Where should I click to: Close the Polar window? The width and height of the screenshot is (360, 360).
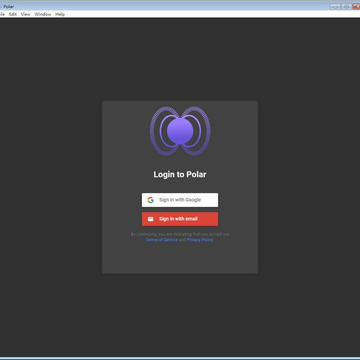tap(356, 6)
